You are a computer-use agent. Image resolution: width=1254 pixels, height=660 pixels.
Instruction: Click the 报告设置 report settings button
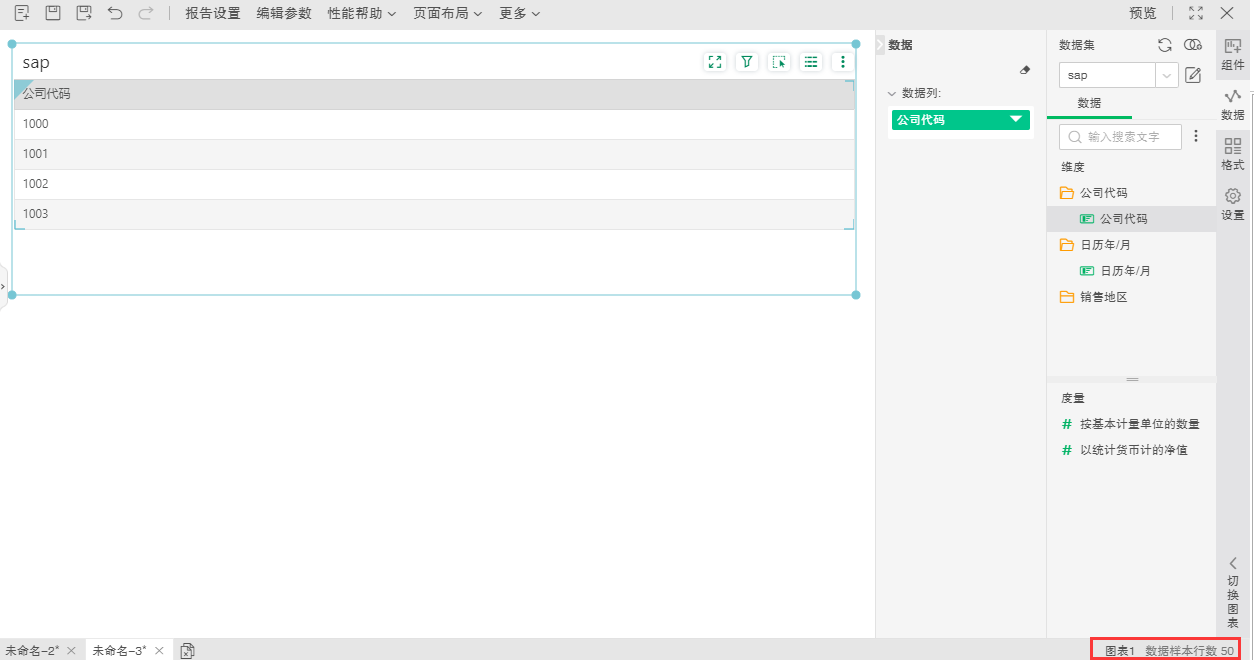[212, 13]
